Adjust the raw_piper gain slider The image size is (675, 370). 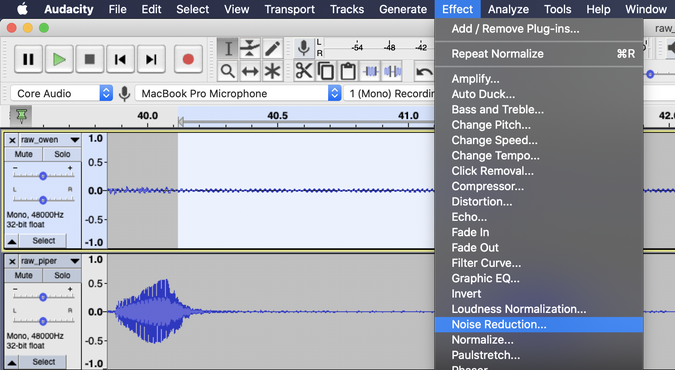[x=43, y=297]
